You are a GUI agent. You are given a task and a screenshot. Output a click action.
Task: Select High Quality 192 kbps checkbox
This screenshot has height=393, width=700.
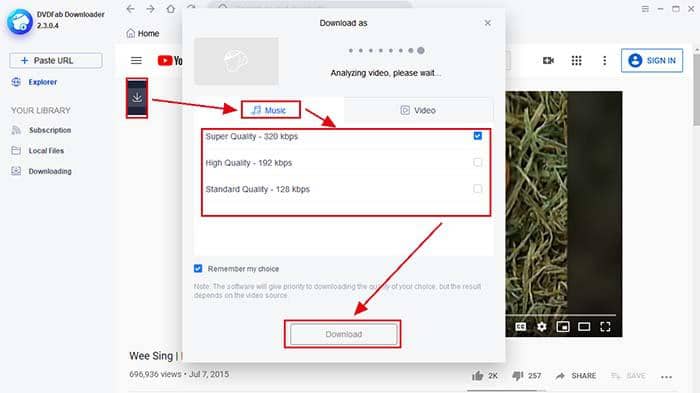[478, 163]
